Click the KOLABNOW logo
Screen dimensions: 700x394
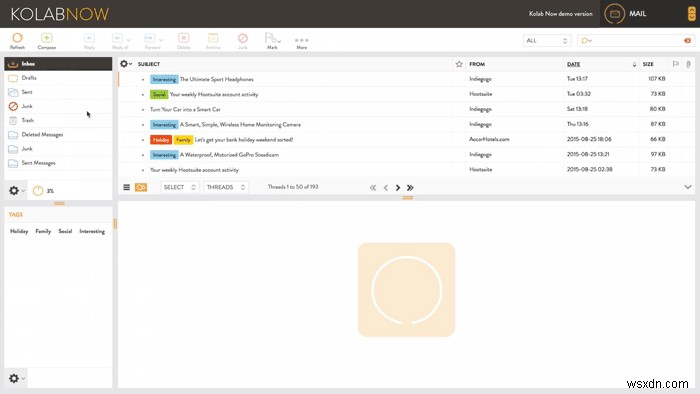(60, 14)
